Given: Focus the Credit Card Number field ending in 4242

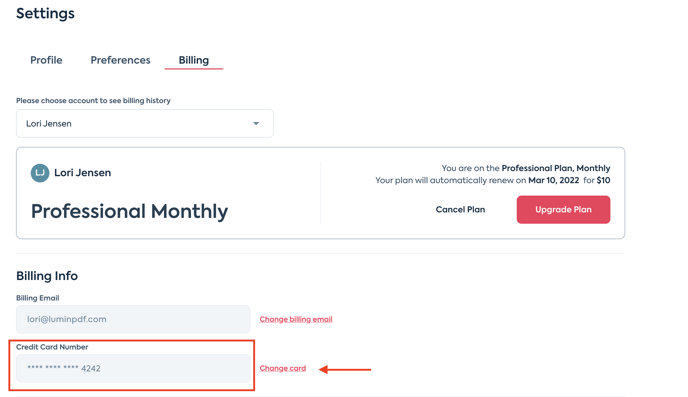Looking at the screenshot, I should click(x=133, y=368).
